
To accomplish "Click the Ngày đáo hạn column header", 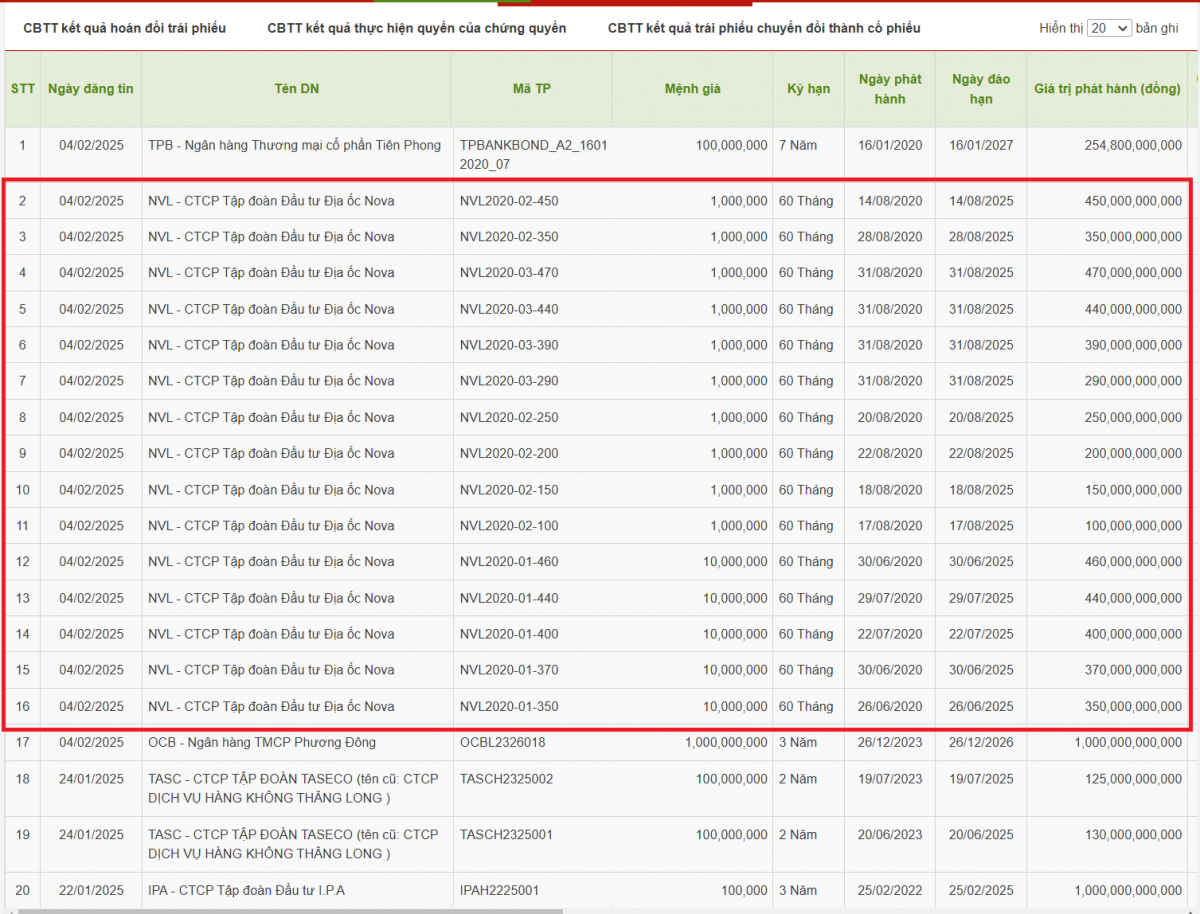I will pyautogui.click(x=980, y=89).
